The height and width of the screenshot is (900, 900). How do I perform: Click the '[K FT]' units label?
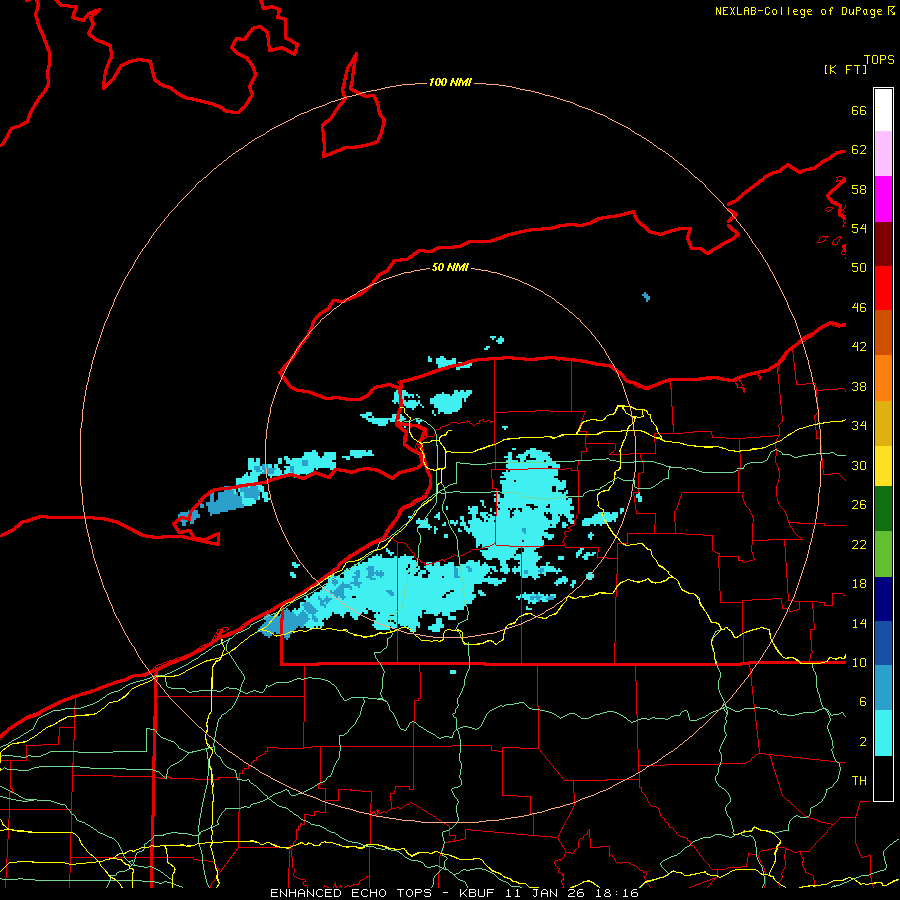tap(845, 70)
